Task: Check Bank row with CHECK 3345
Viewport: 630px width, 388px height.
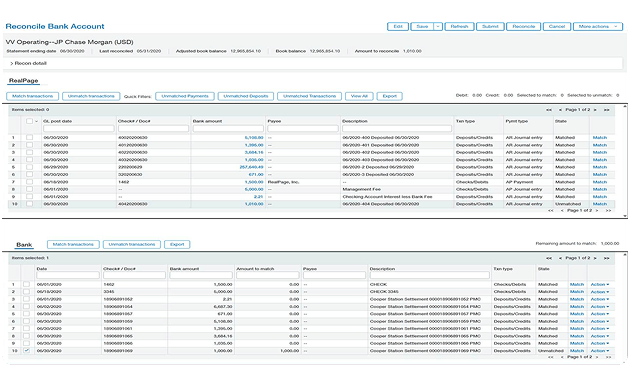Action: [27, 292]
